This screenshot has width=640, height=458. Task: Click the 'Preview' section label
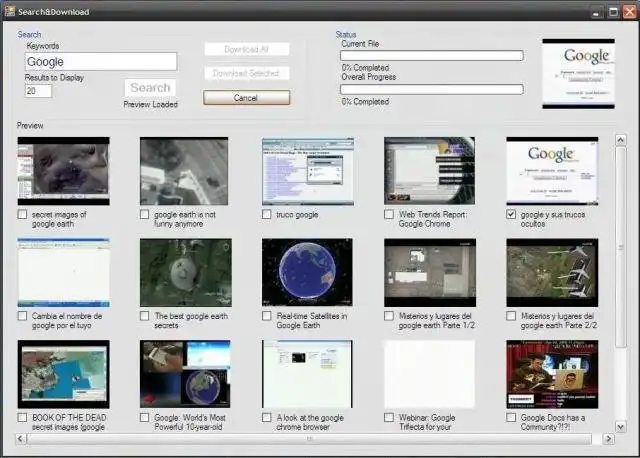[30, 125]
